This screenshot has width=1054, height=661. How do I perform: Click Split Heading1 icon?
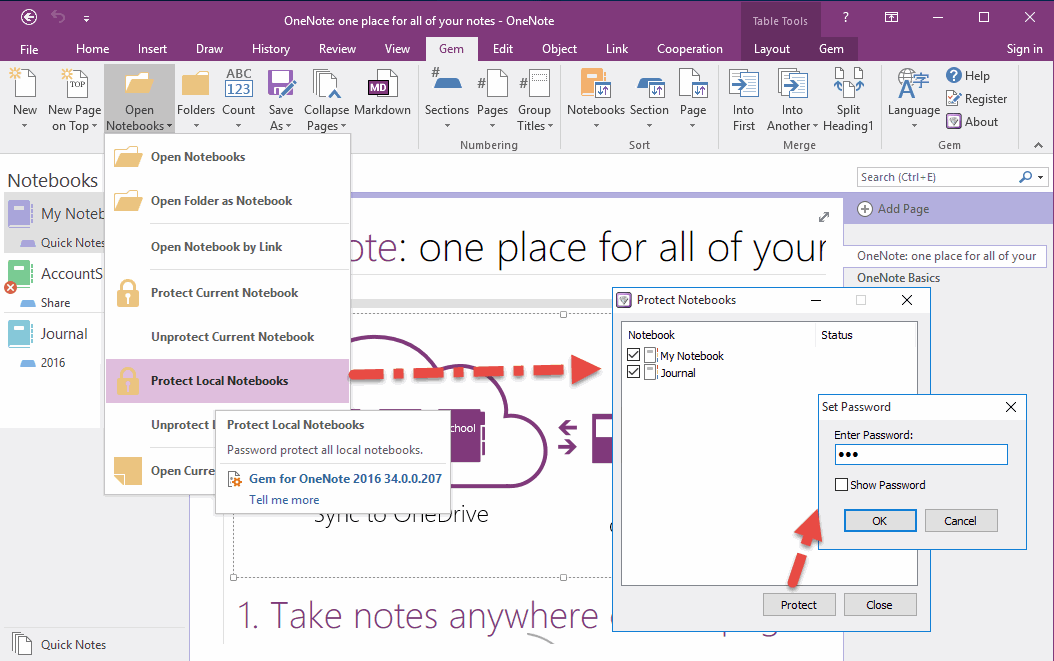848,83
